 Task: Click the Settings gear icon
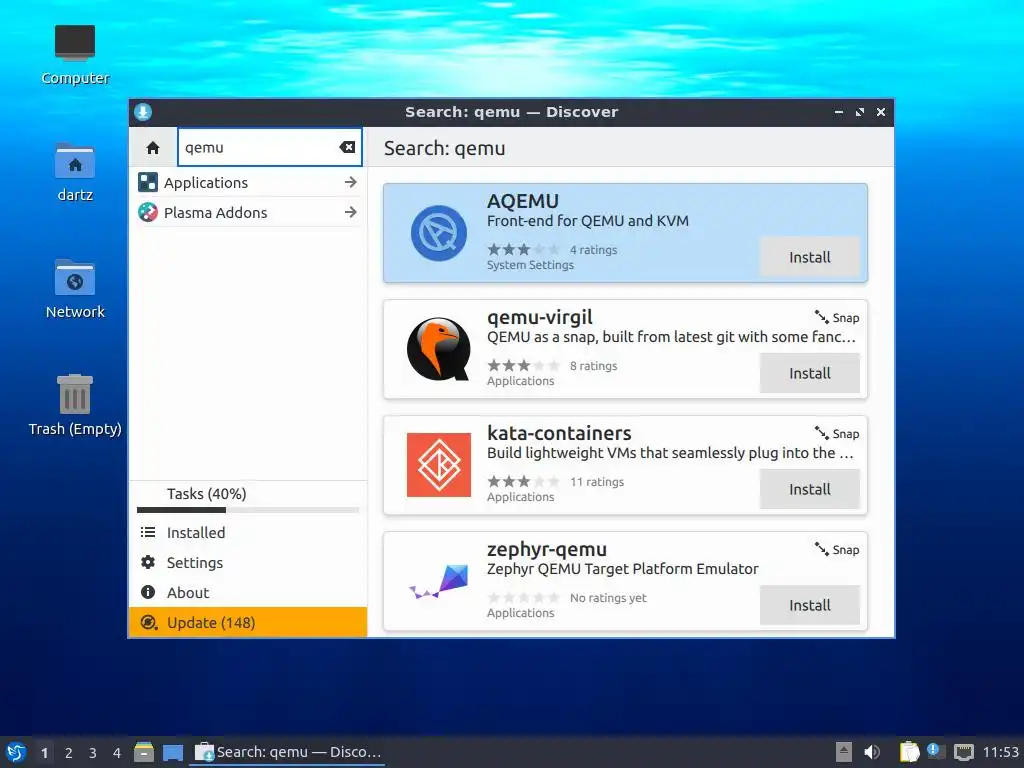(x=148, y=562)
